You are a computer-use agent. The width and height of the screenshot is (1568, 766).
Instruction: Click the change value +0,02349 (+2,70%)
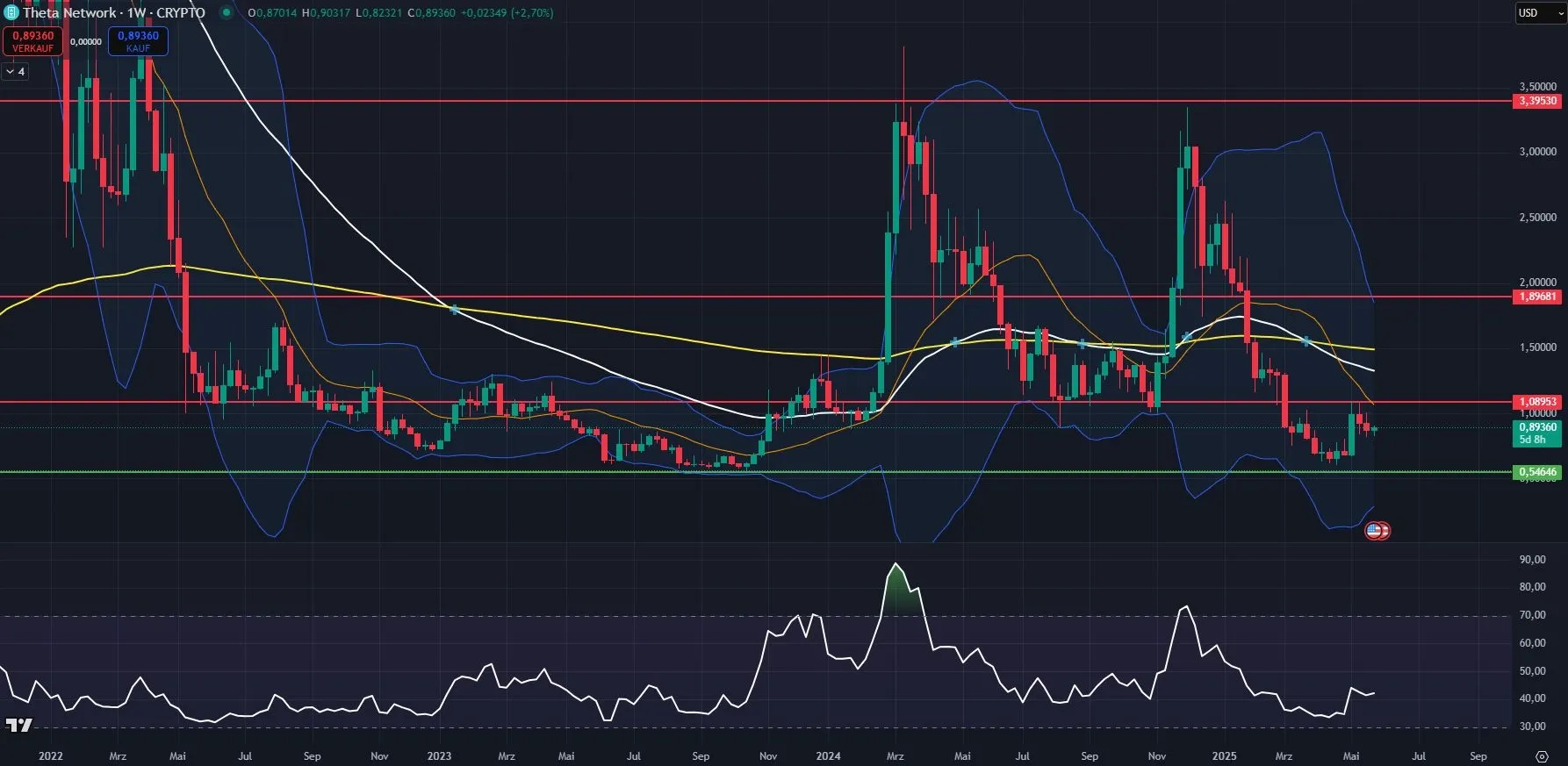tap(507, 13)
